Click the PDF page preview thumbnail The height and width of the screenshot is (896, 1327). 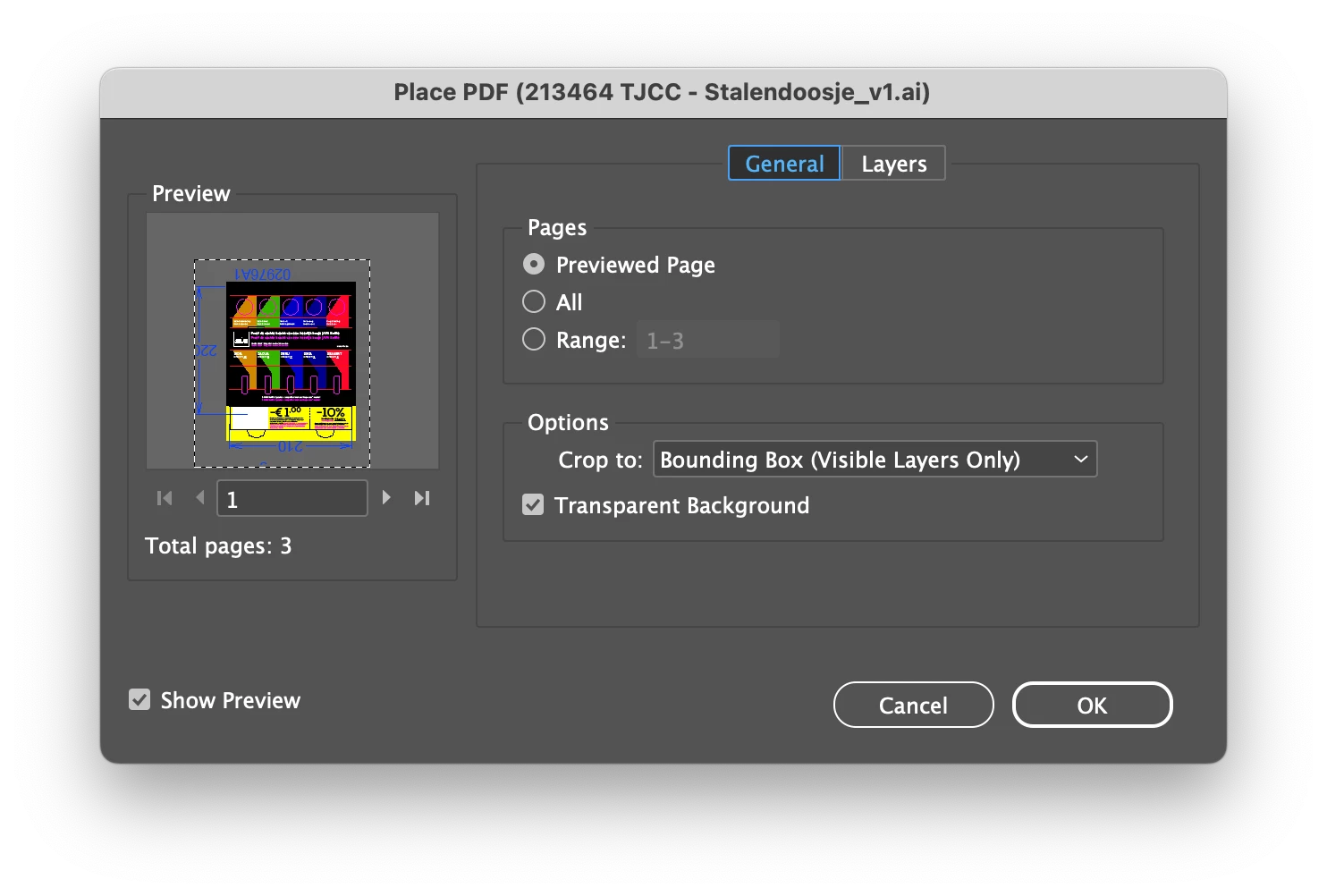283,363
